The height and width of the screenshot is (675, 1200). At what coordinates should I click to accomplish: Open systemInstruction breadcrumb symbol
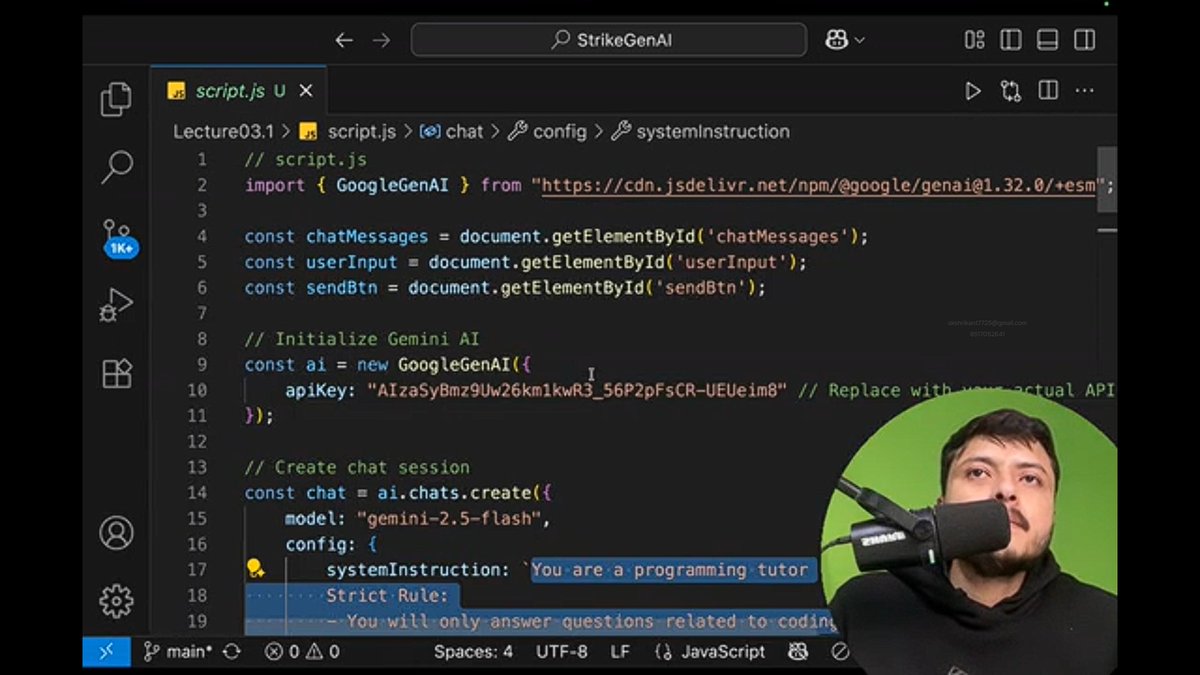coord(700,131)
